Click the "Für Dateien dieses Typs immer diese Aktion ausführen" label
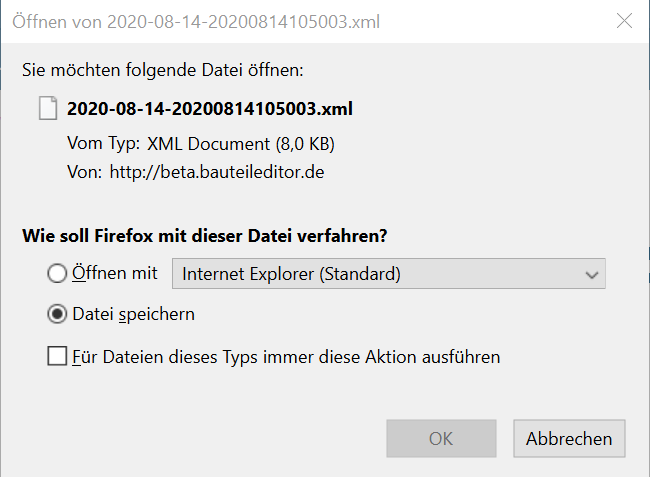The height and width of the screenshot is (477, 650). click(x=286, y=357)
